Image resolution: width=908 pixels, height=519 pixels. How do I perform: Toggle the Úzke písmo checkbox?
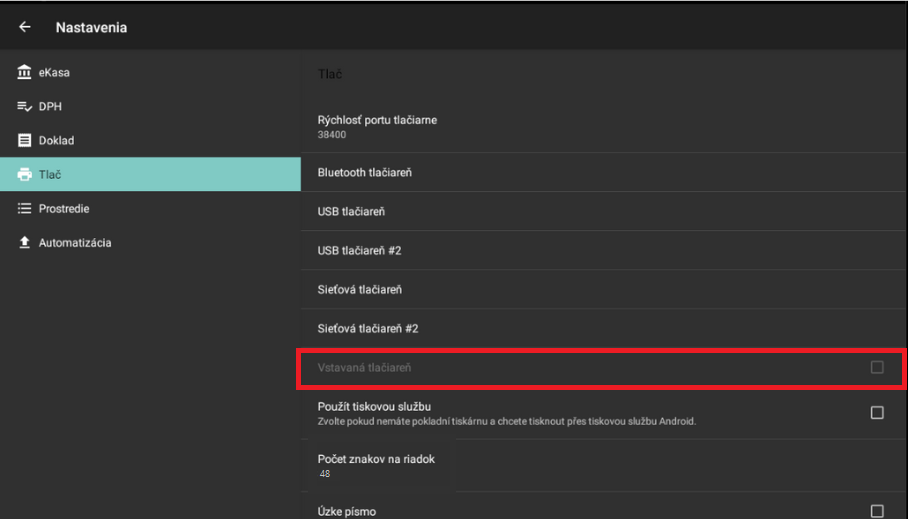[877, 511]
